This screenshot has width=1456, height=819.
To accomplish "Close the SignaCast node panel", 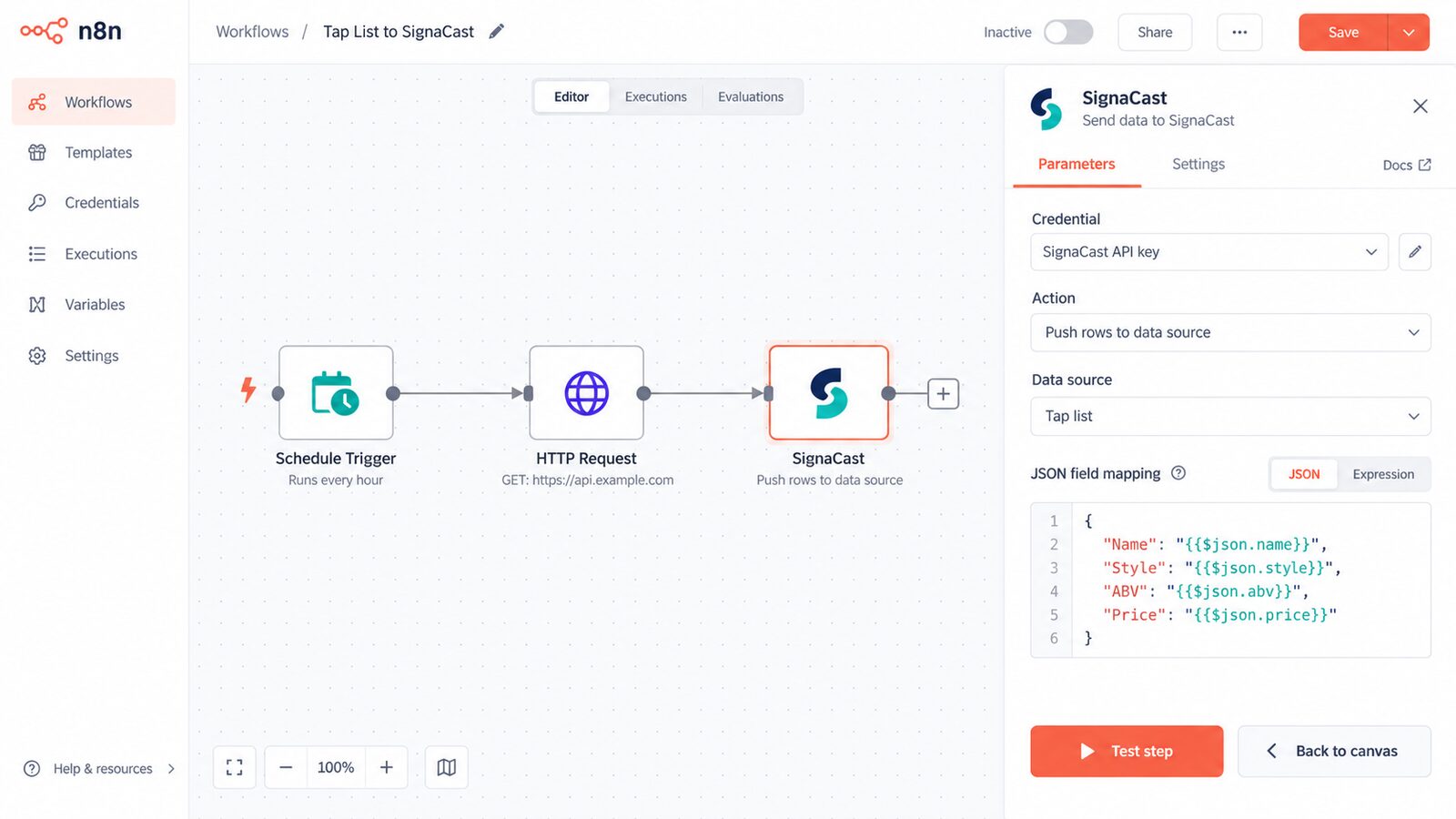I will pos(1421,106).
